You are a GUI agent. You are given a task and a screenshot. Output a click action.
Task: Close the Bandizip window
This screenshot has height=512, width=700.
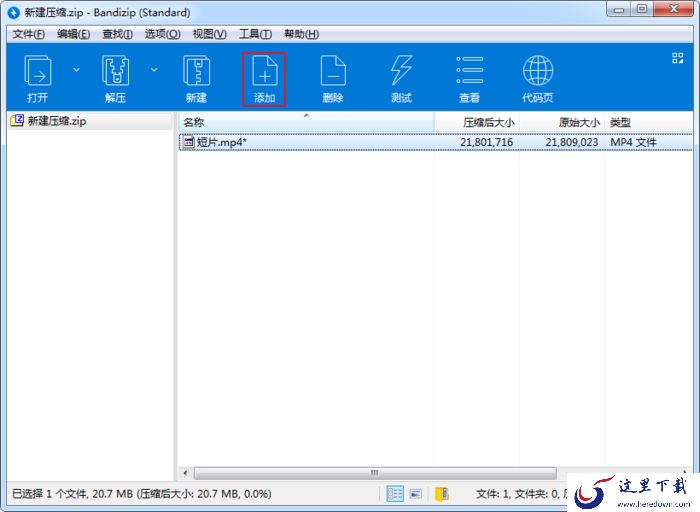pyautogui.click(x=674, y=9)
